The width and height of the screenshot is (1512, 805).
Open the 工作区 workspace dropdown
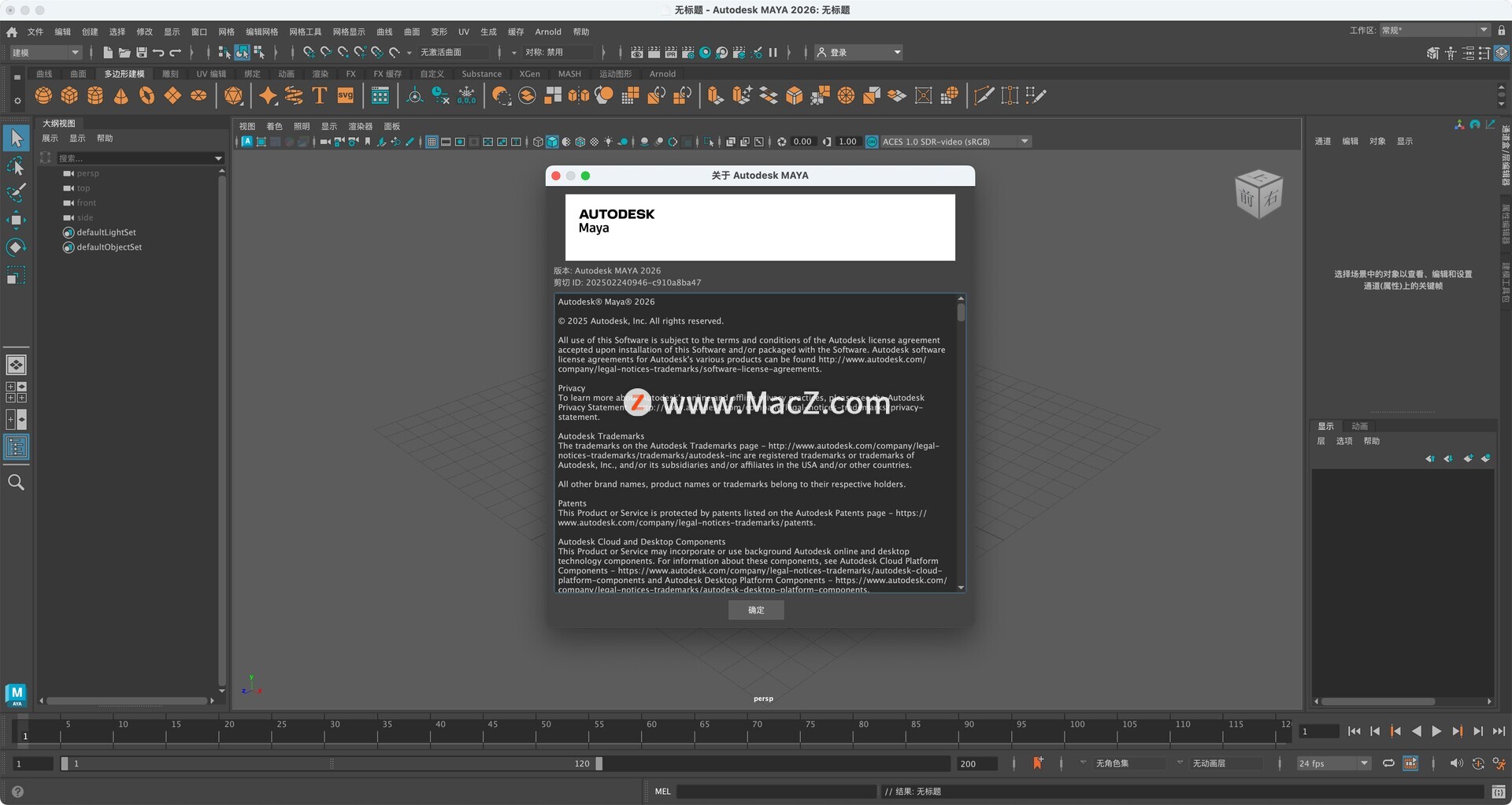(x=1435, y=31)
